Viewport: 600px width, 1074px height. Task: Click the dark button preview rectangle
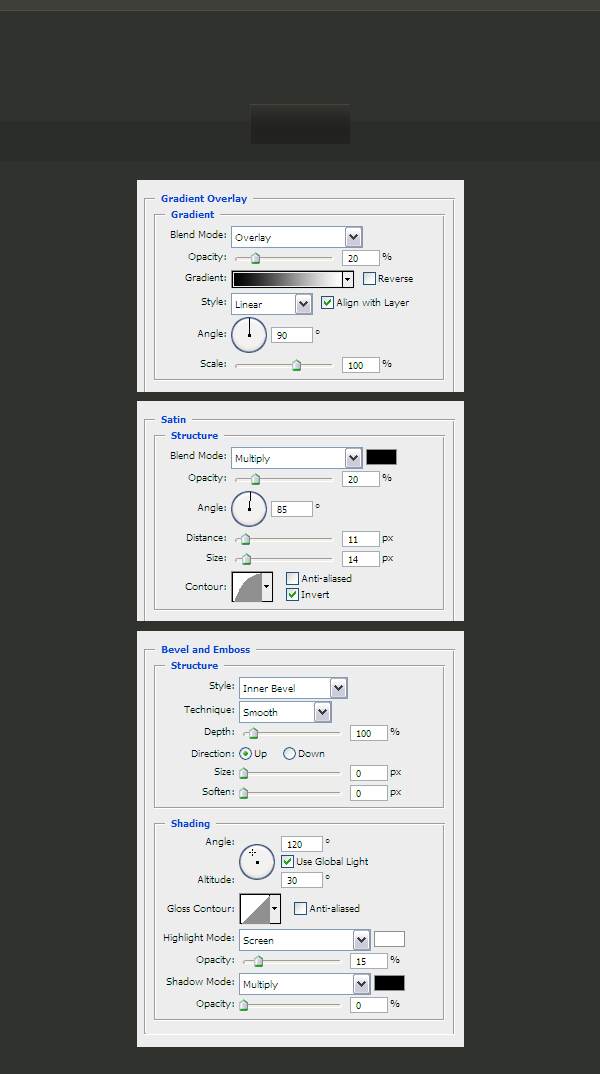[300, 124]
